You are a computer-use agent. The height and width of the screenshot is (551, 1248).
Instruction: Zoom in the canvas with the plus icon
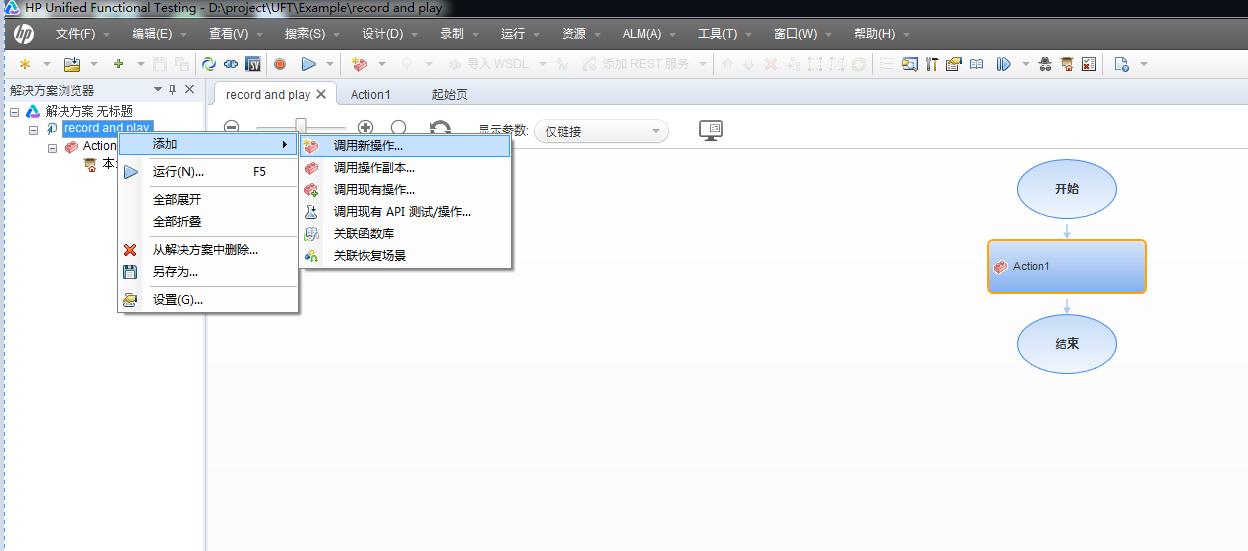[x=366, y=128]
